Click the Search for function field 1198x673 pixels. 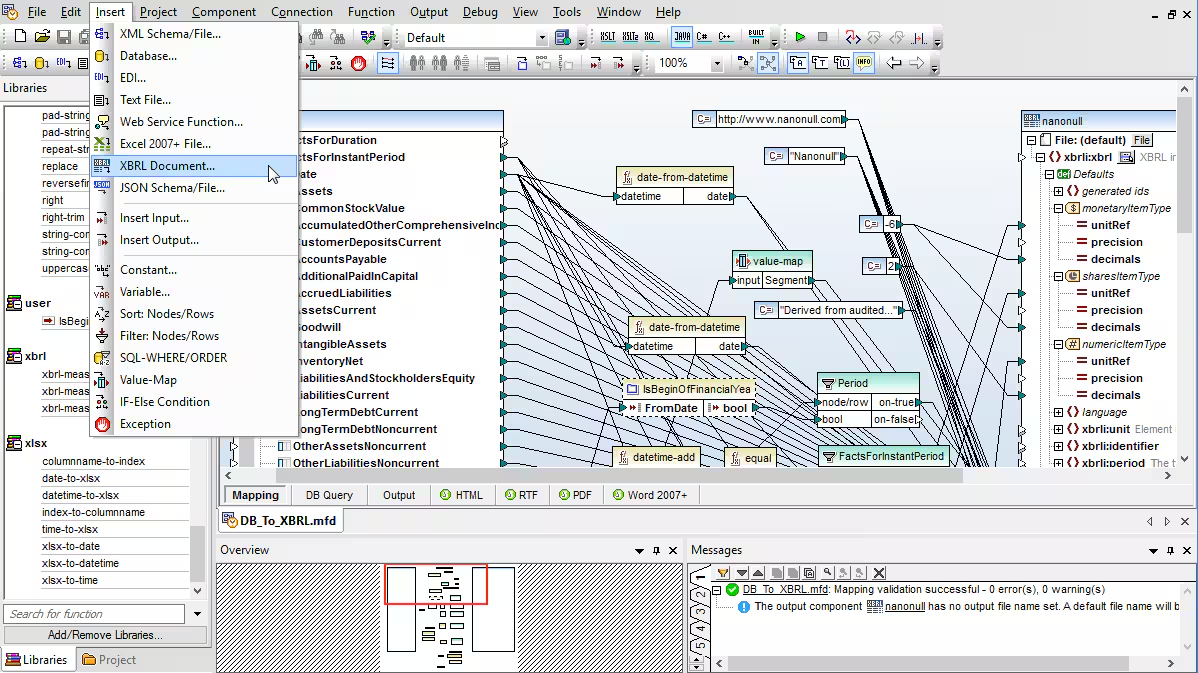95,613
